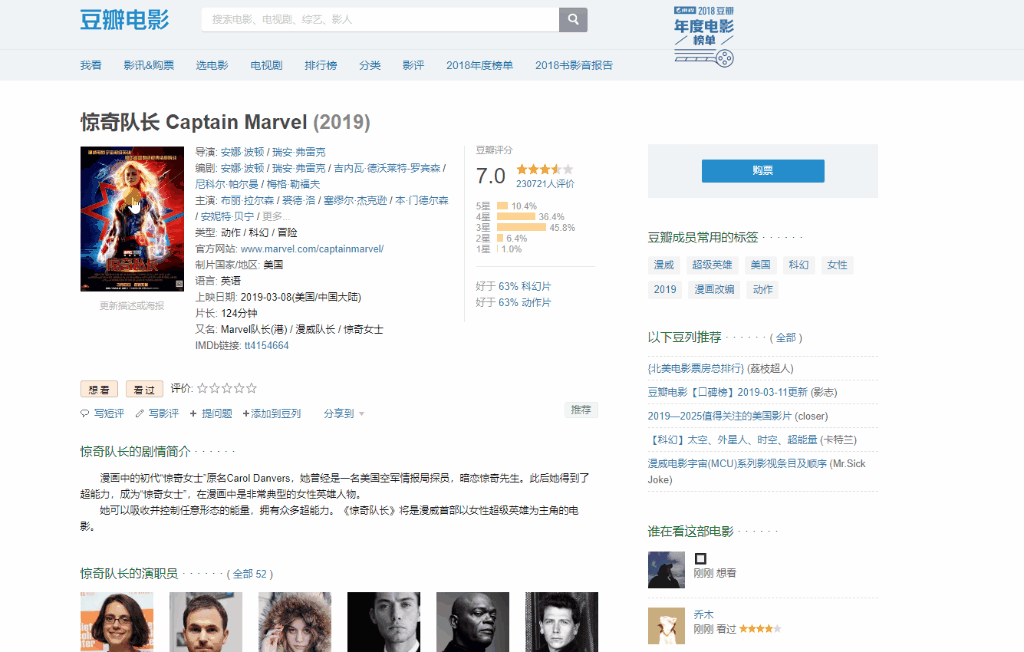Select the 漫威 tag
Screen dimensions: 1024x652
[664, 265]
